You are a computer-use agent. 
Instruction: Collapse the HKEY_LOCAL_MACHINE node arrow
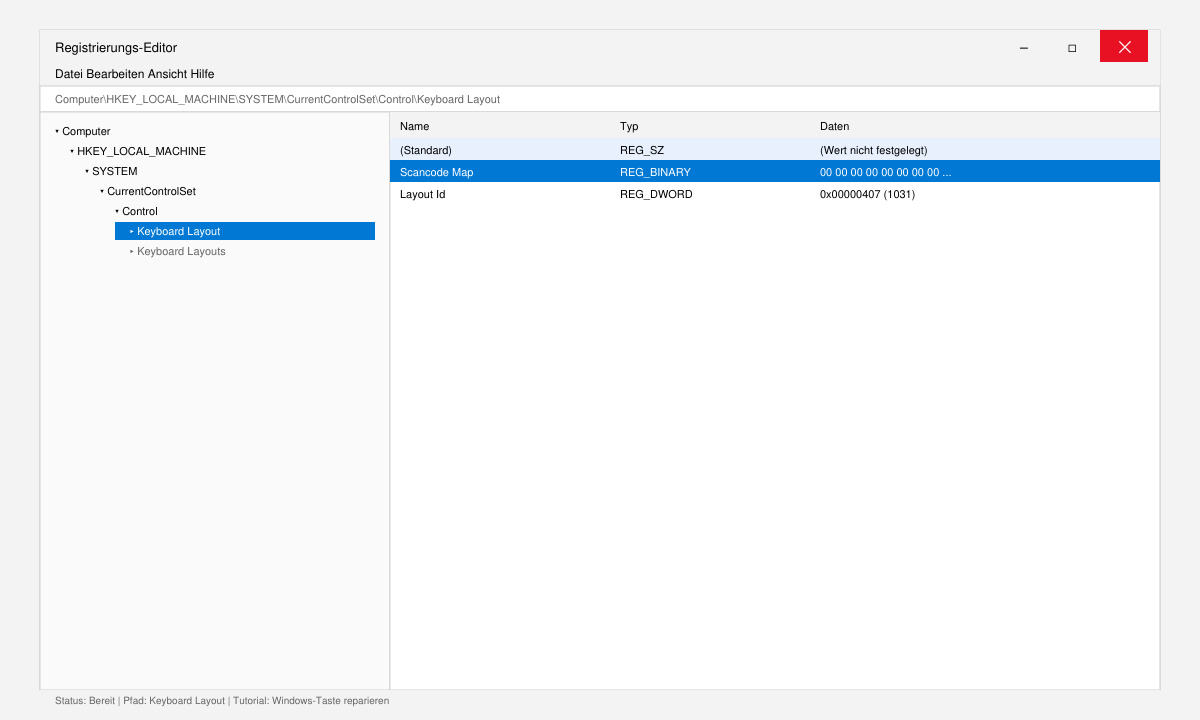pos(72,151)
